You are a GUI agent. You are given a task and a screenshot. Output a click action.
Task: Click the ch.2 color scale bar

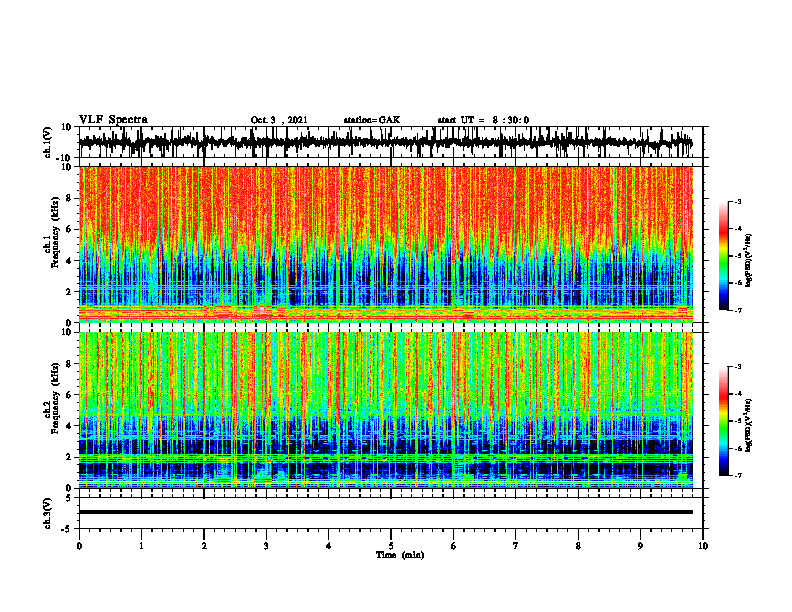(723, 421)
